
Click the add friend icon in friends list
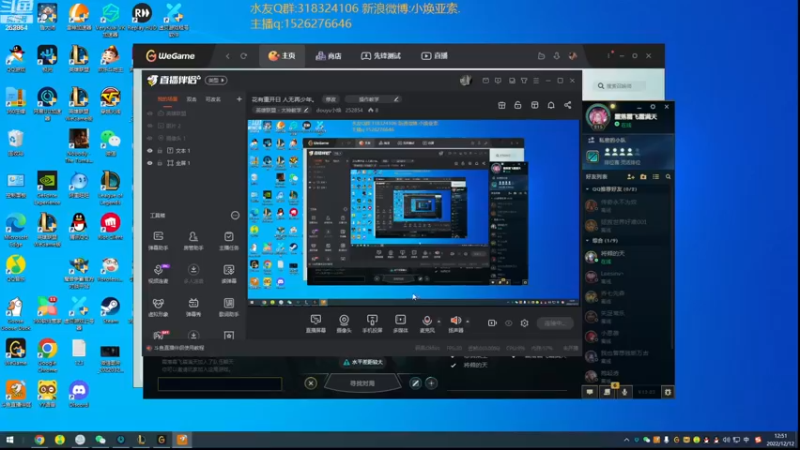click(631, 177)
